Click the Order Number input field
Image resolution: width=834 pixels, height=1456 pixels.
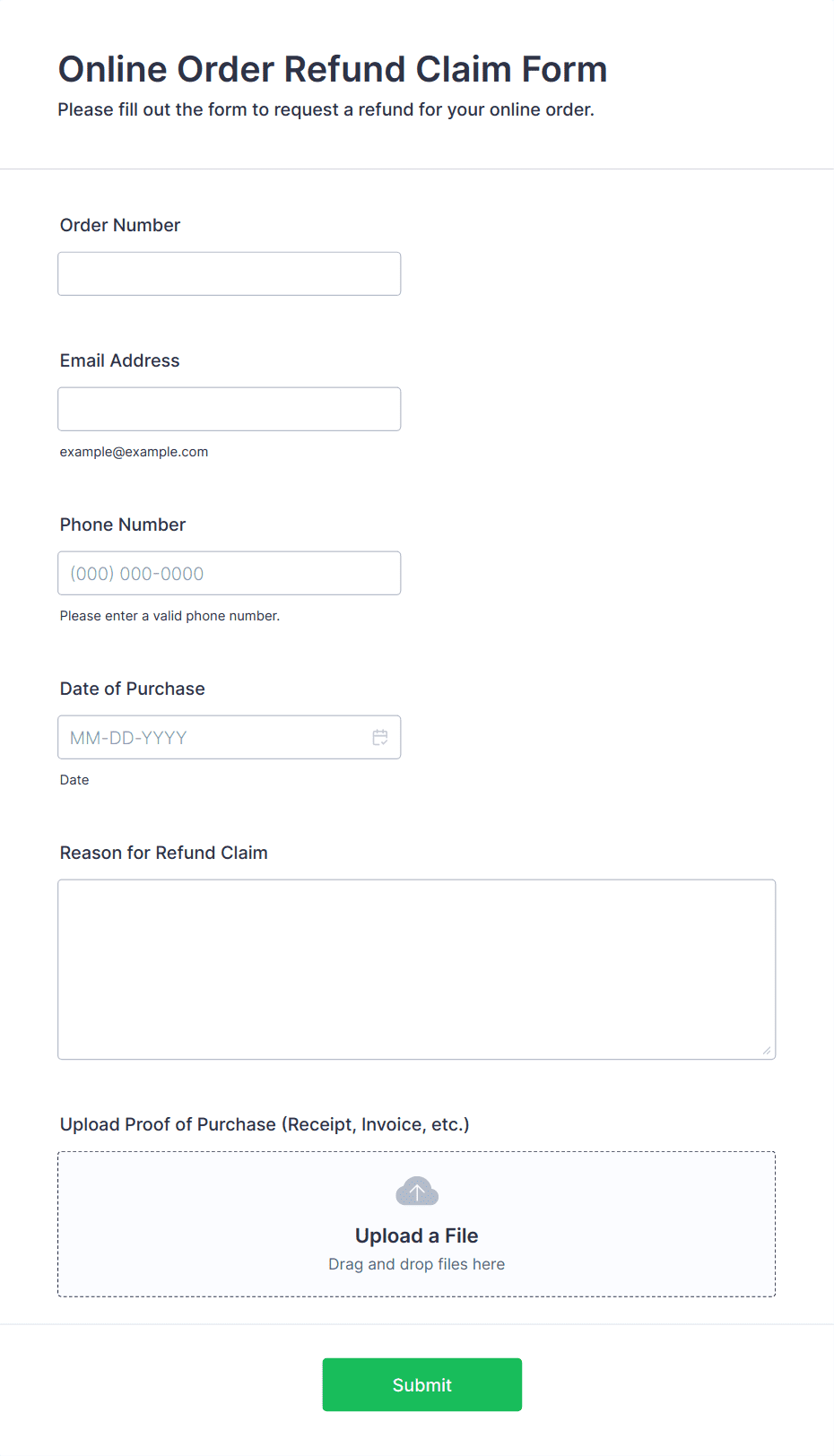tap(230, 273)
